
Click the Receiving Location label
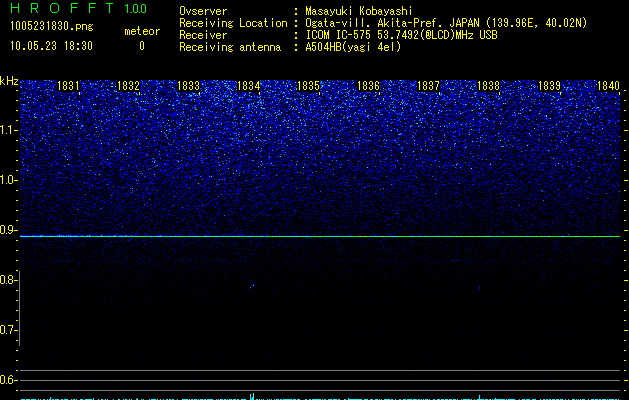[233, 23]
